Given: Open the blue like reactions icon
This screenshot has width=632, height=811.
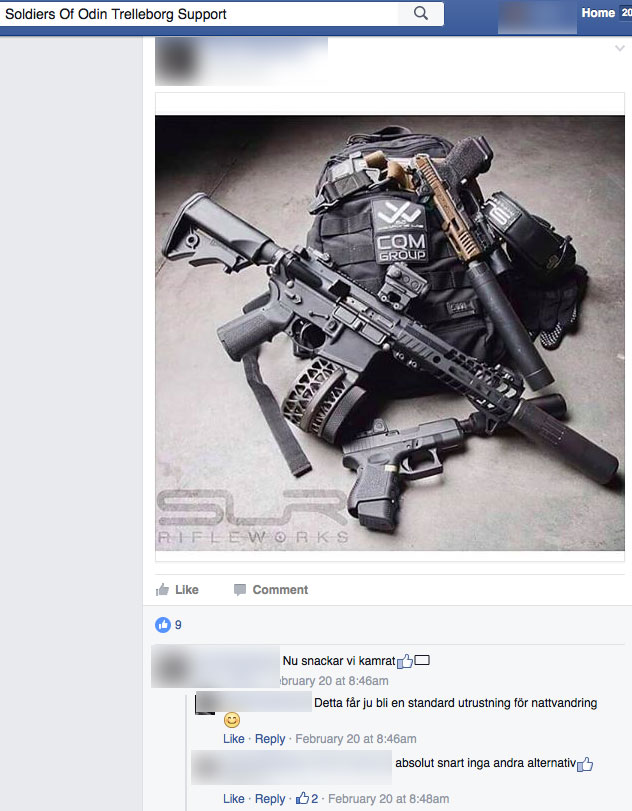Looking at the screenshot, I should [x=163, y=625].
